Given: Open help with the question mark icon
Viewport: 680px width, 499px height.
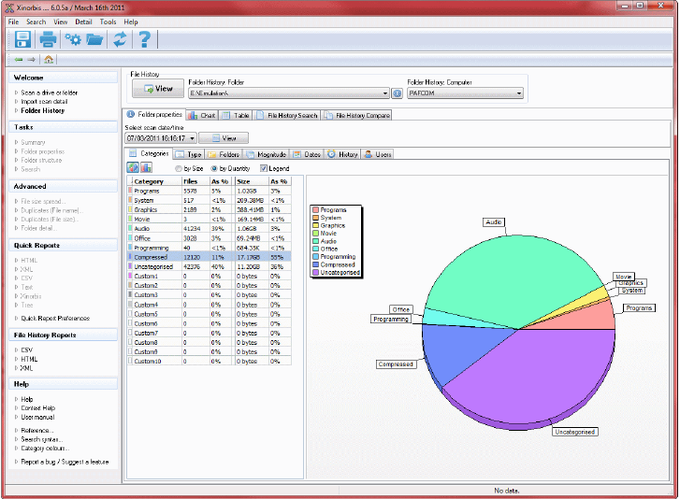Looking at the screenshot, I should tap(145, 40).
